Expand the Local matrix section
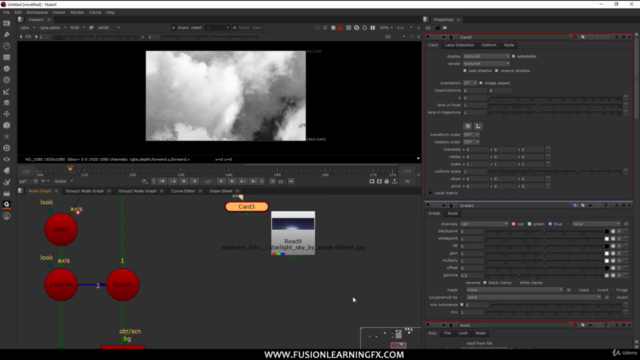The image size is (640, 360). point(430,193)
